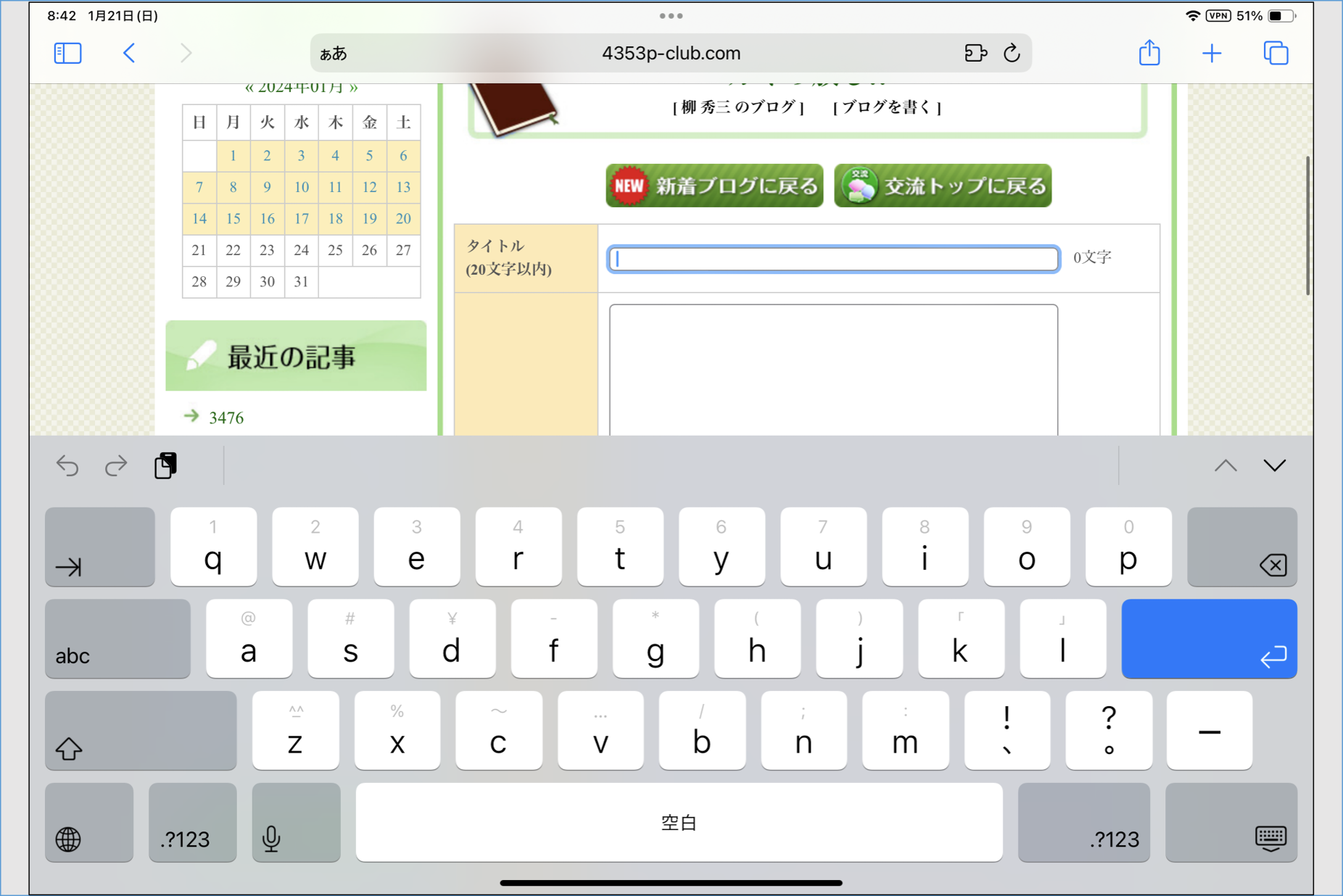Open a new tab with plus icon
Image resolution: width=1343 pixels, height=896 pixels.
[1211, 53]
